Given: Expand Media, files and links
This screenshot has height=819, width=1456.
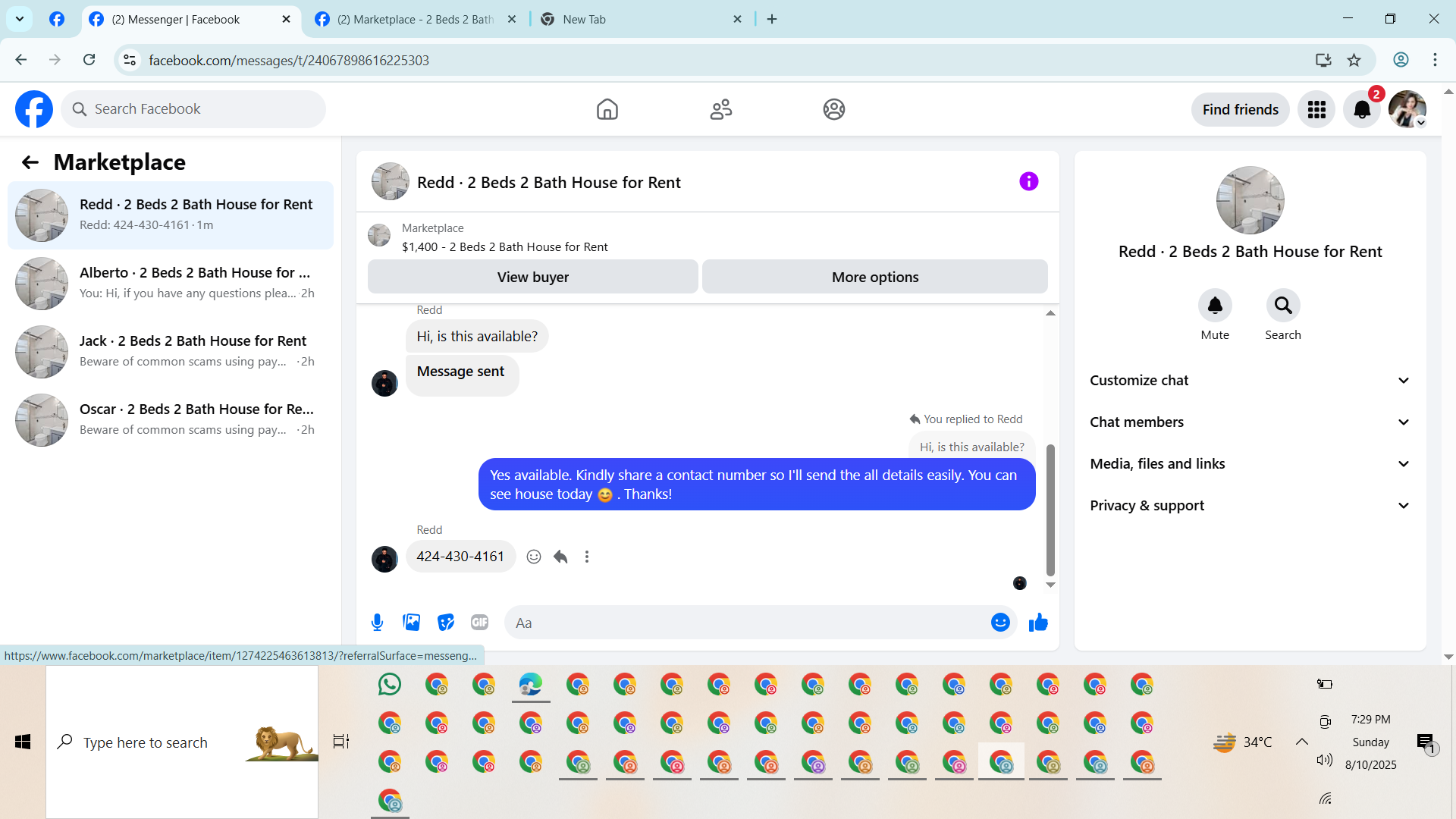Looking at the screenshot, I should [1250, 464].
